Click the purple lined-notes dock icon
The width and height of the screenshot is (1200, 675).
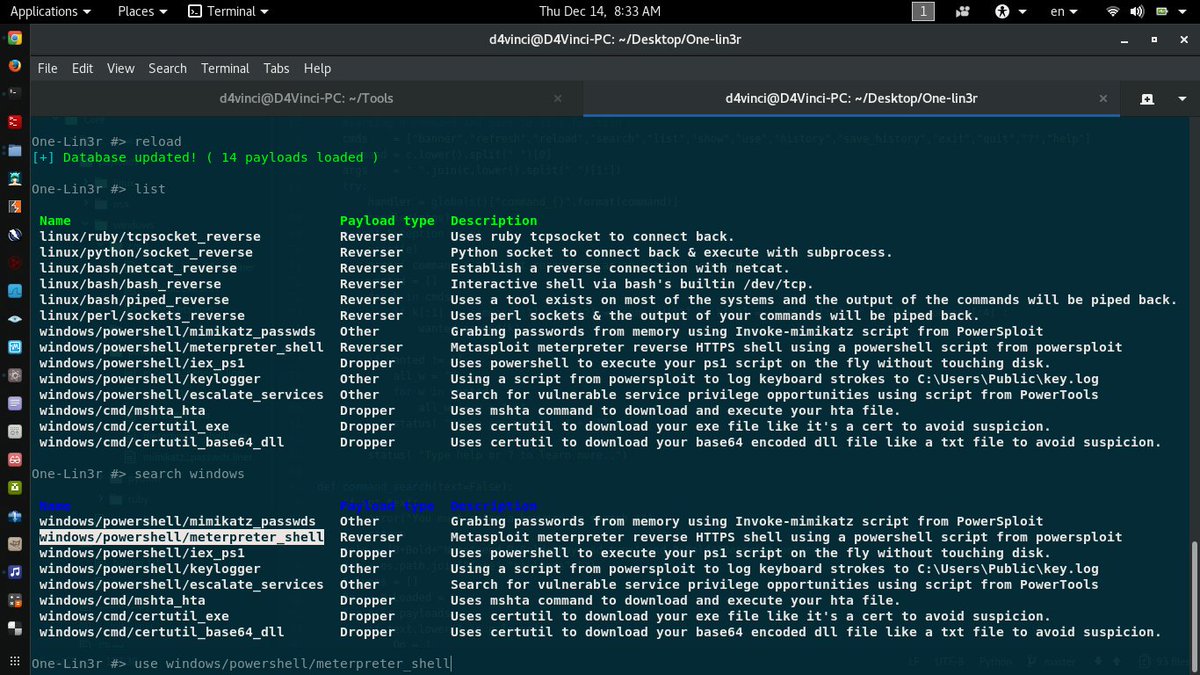click(x=14, y=404)
